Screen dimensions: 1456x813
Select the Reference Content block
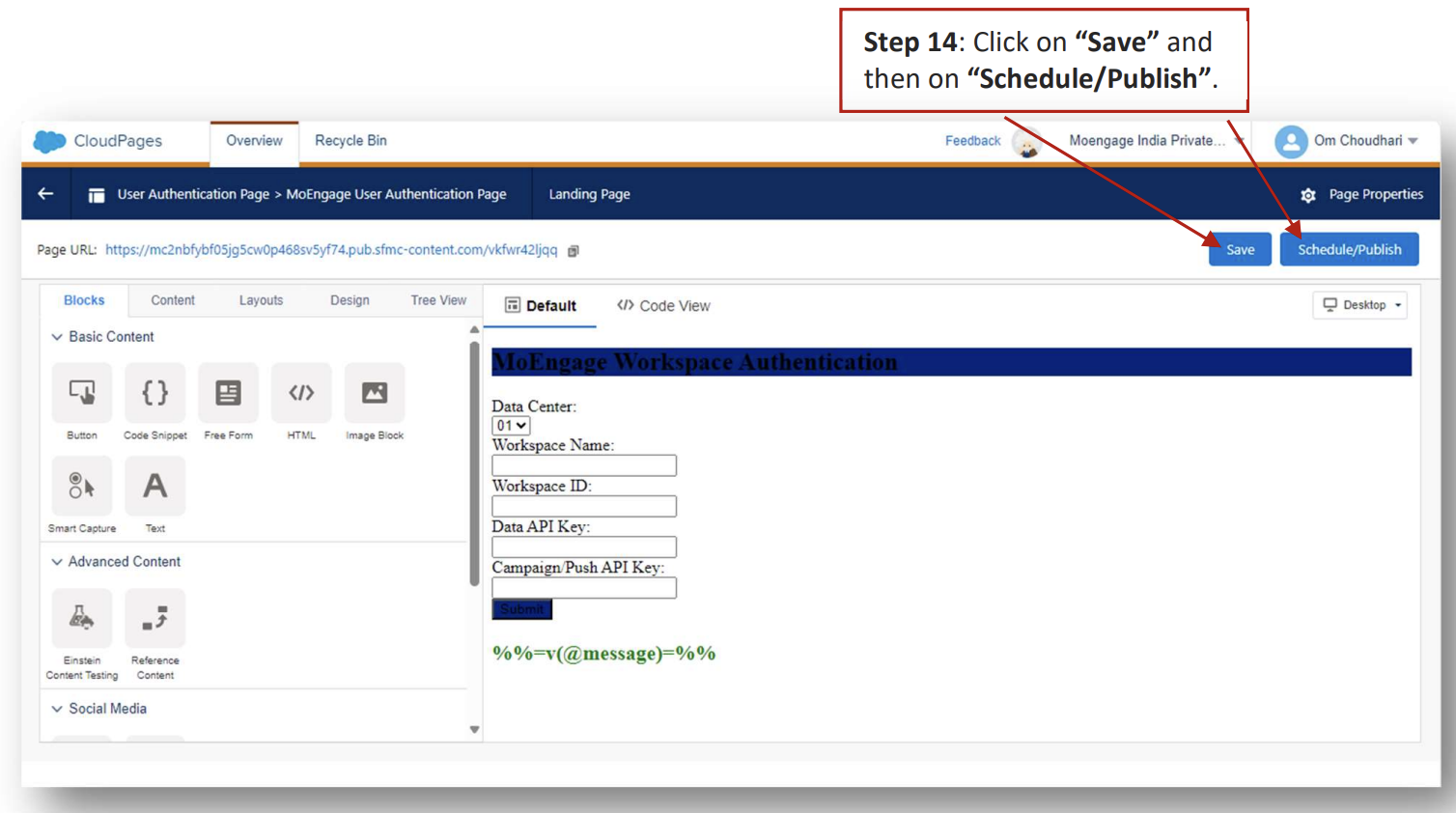pyautogui.click(x=155, y=618)
